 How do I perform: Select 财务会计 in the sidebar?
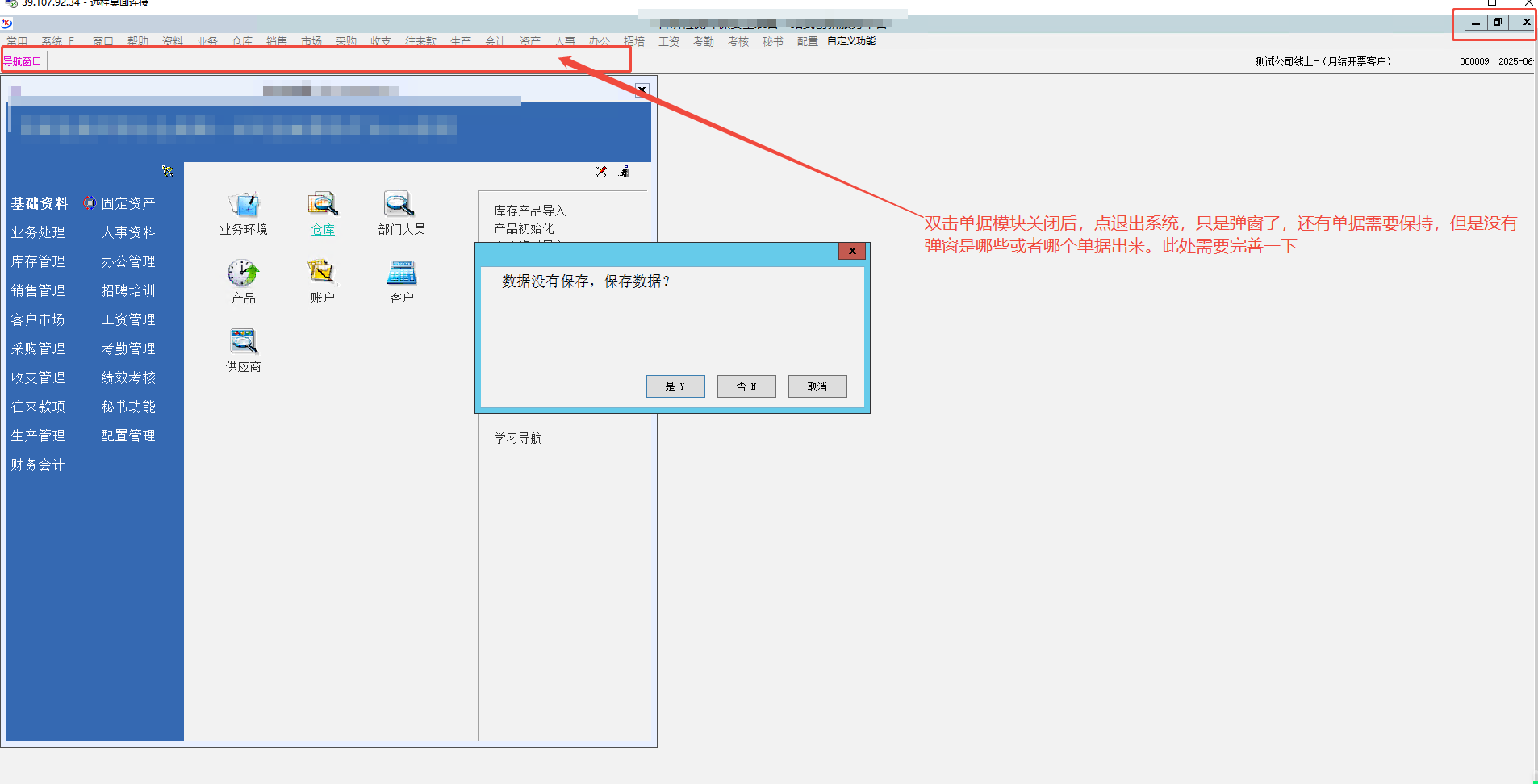click(x=38, y=465)
